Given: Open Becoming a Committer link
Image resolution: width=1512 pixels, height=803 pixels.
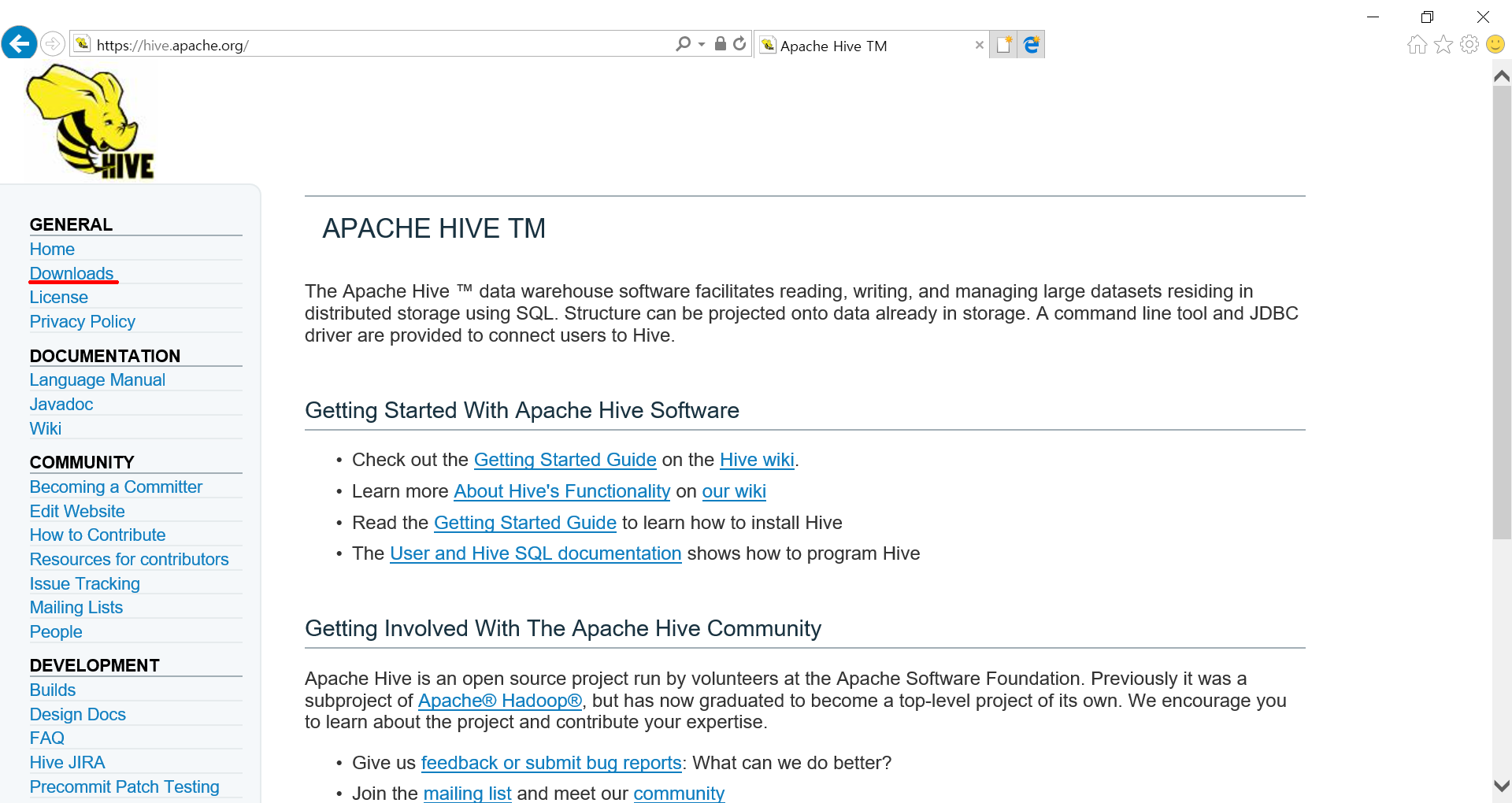Looking at the screenshot, I should pyautogui.click(x=116, y=487).
